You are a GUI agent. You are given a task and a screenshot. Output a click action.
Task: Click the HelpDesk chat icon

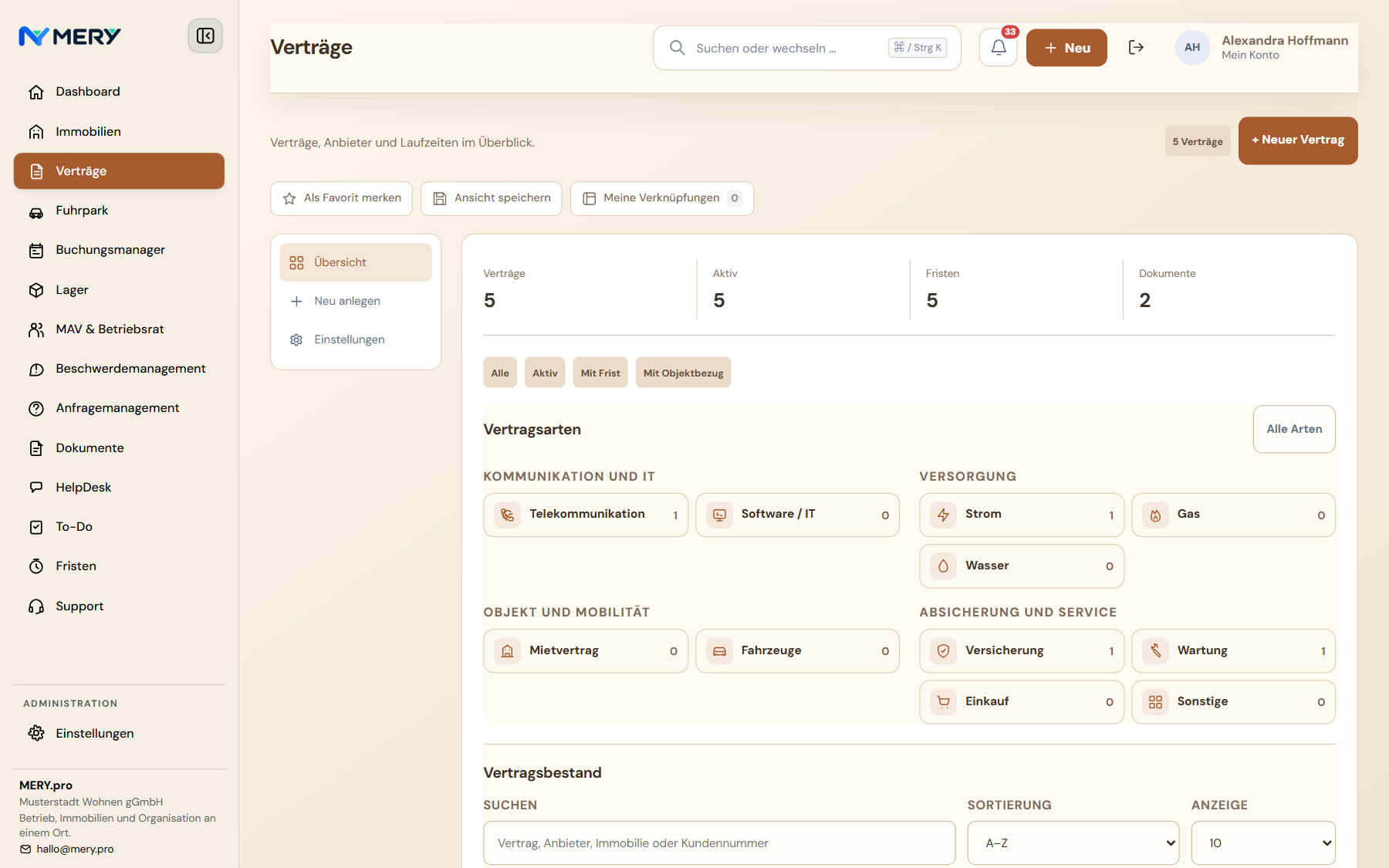click(x=36, y=488)
